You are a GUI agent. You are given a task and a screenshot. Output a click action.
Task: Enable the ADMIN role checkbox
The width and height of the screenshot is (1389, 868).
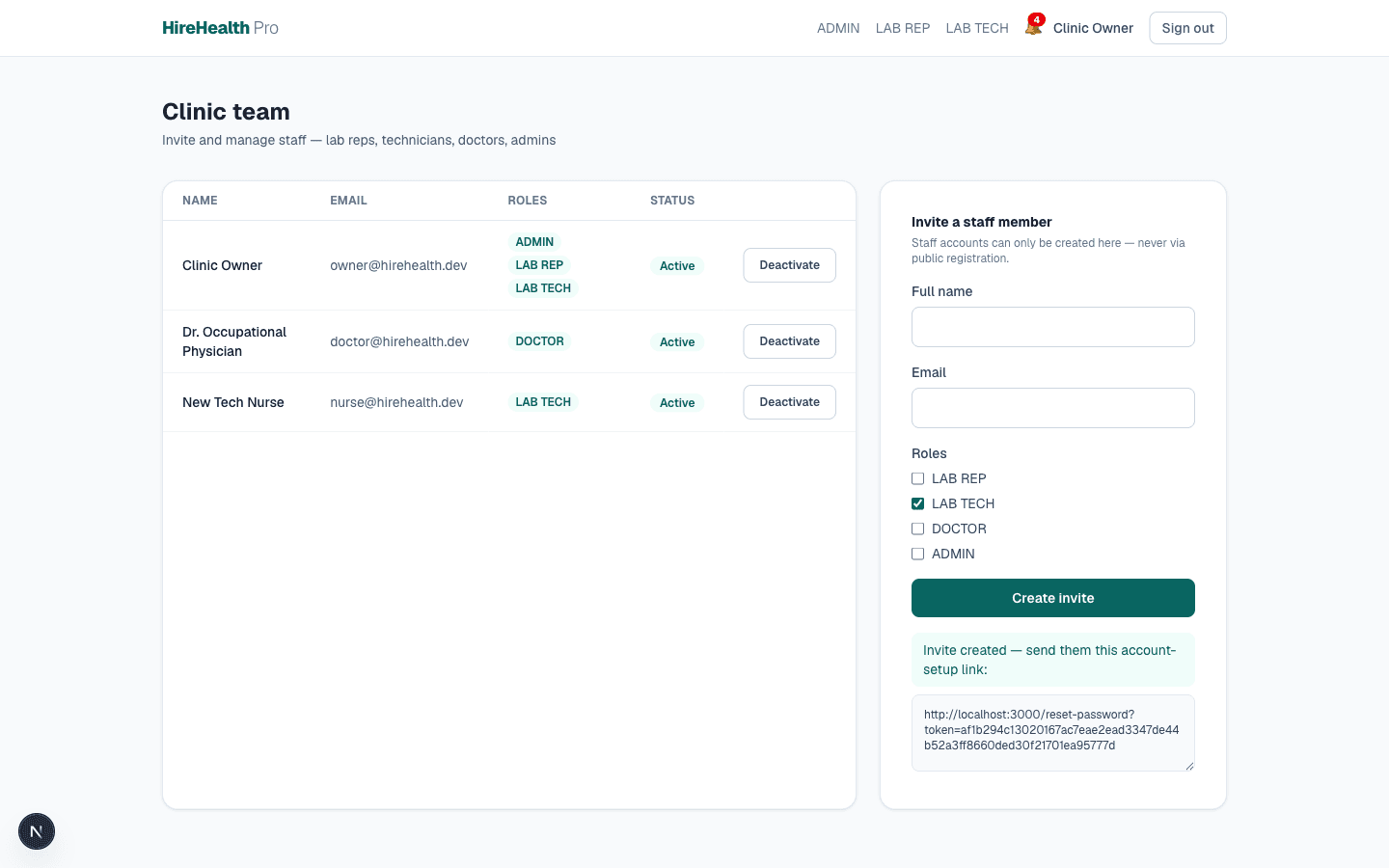pos(918,554)
